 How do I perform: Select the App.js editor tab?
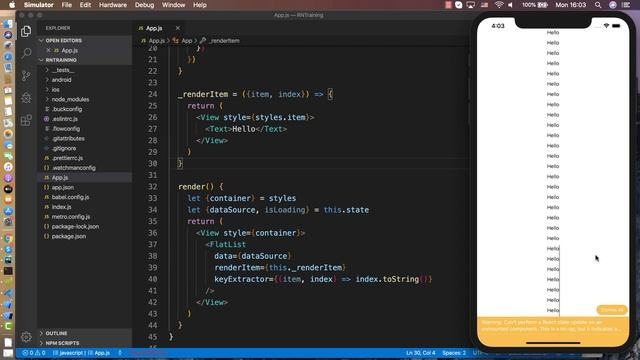pos(154,28)
